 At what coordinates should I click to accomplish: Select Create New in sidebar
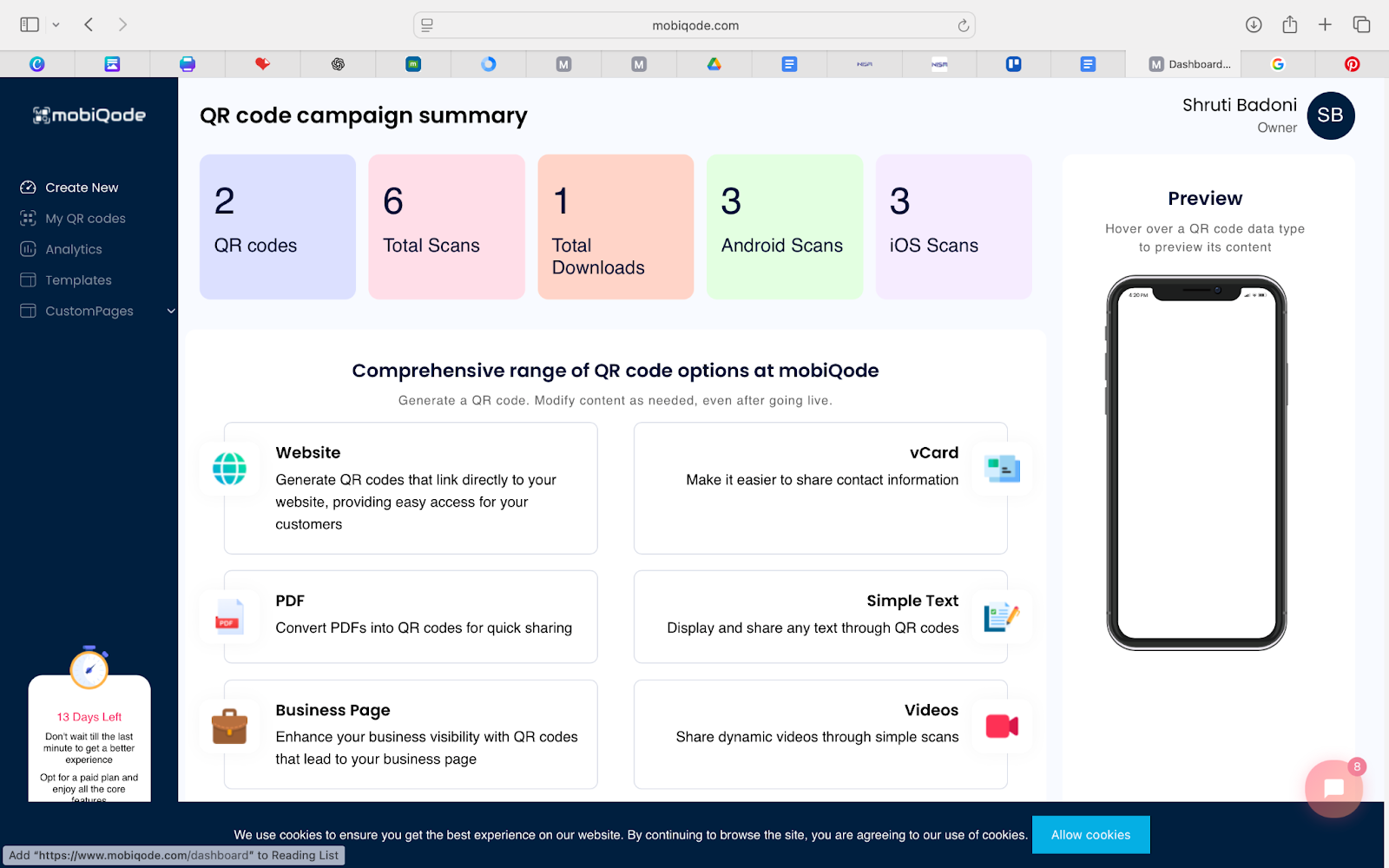tap(82, 187)
